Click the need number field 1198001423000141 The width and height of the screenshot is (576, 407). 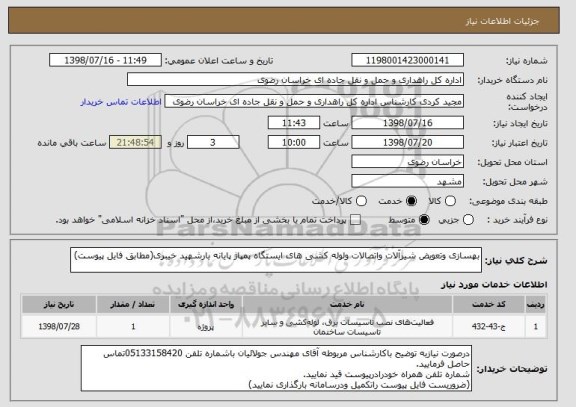point(407,60)
